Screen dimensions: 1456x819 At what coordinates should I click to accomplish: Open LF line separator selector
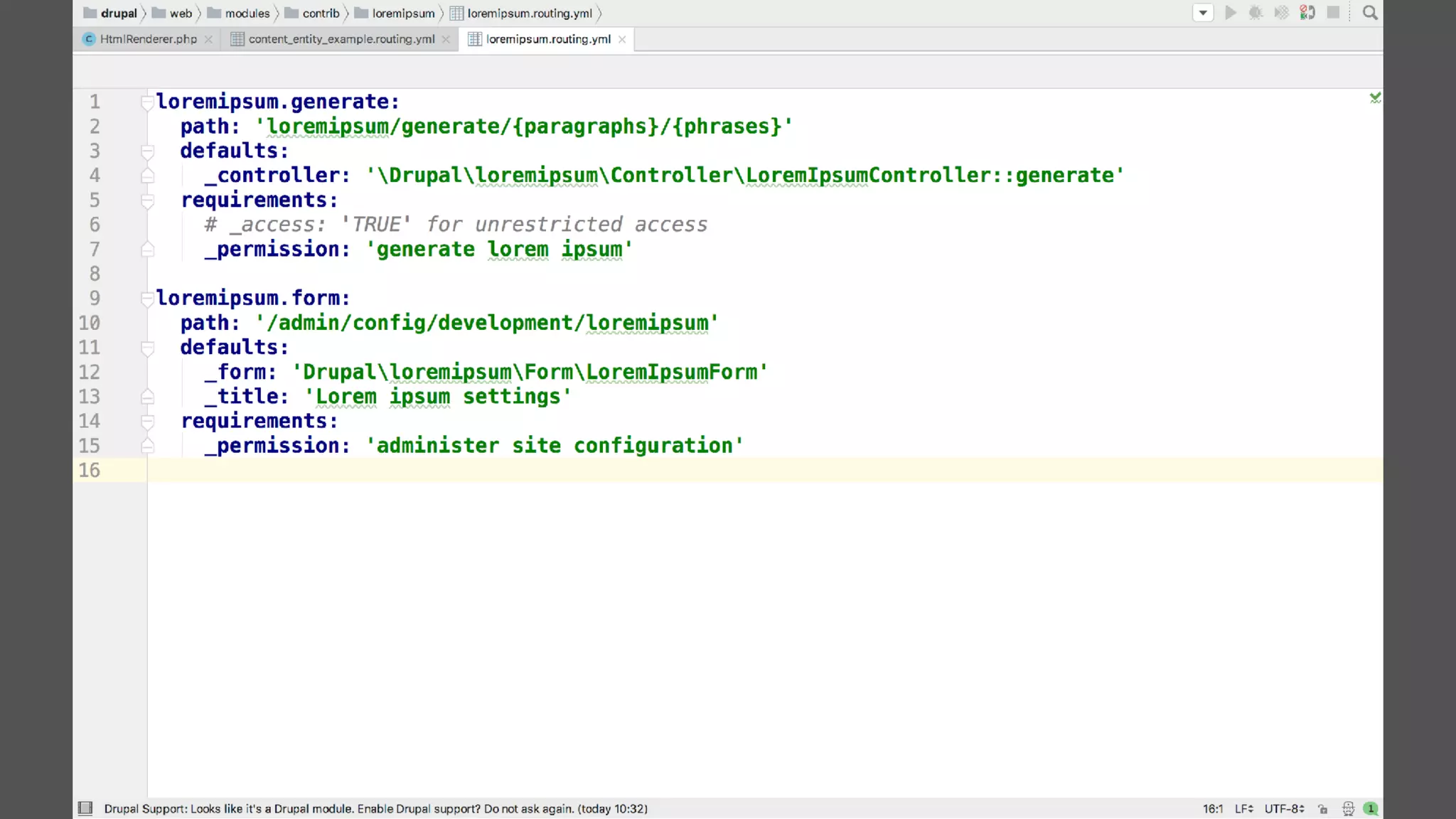(x=1243, y=809)
